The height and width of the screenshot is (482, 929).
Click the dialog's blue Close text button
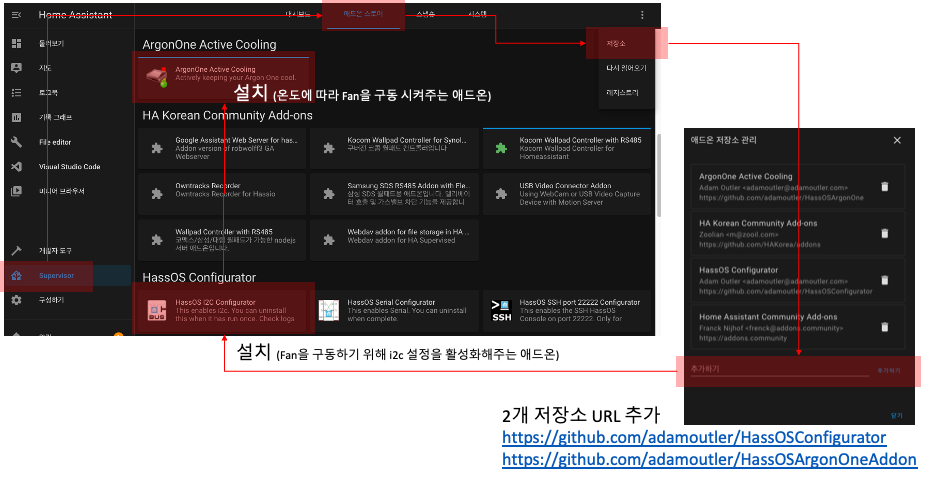coord(896,416)
